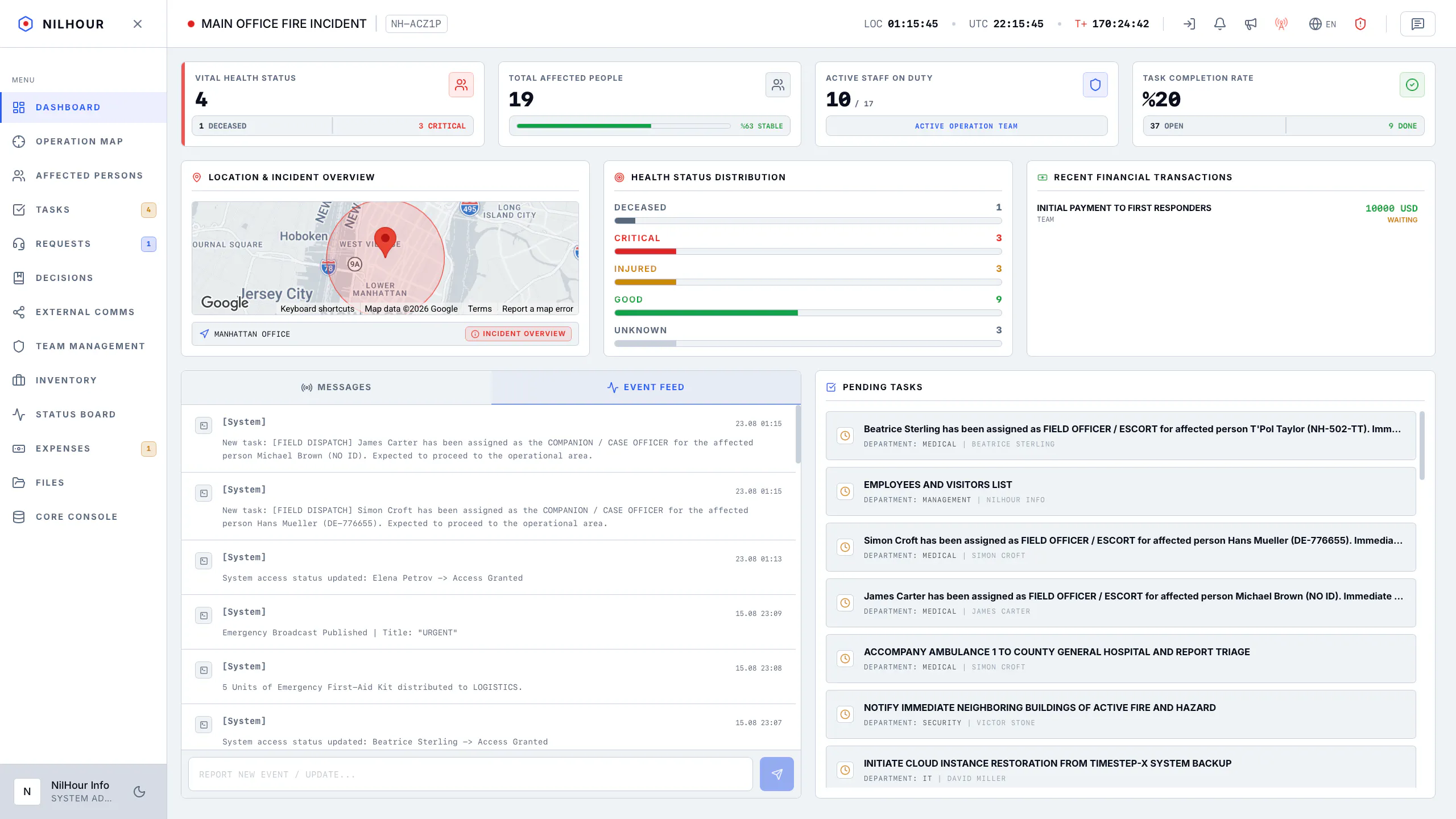Image resolution: width=1456 pixels, height=819 pixels.
Task: Focus the Report New Event input field
Action: tap(470, 774)
